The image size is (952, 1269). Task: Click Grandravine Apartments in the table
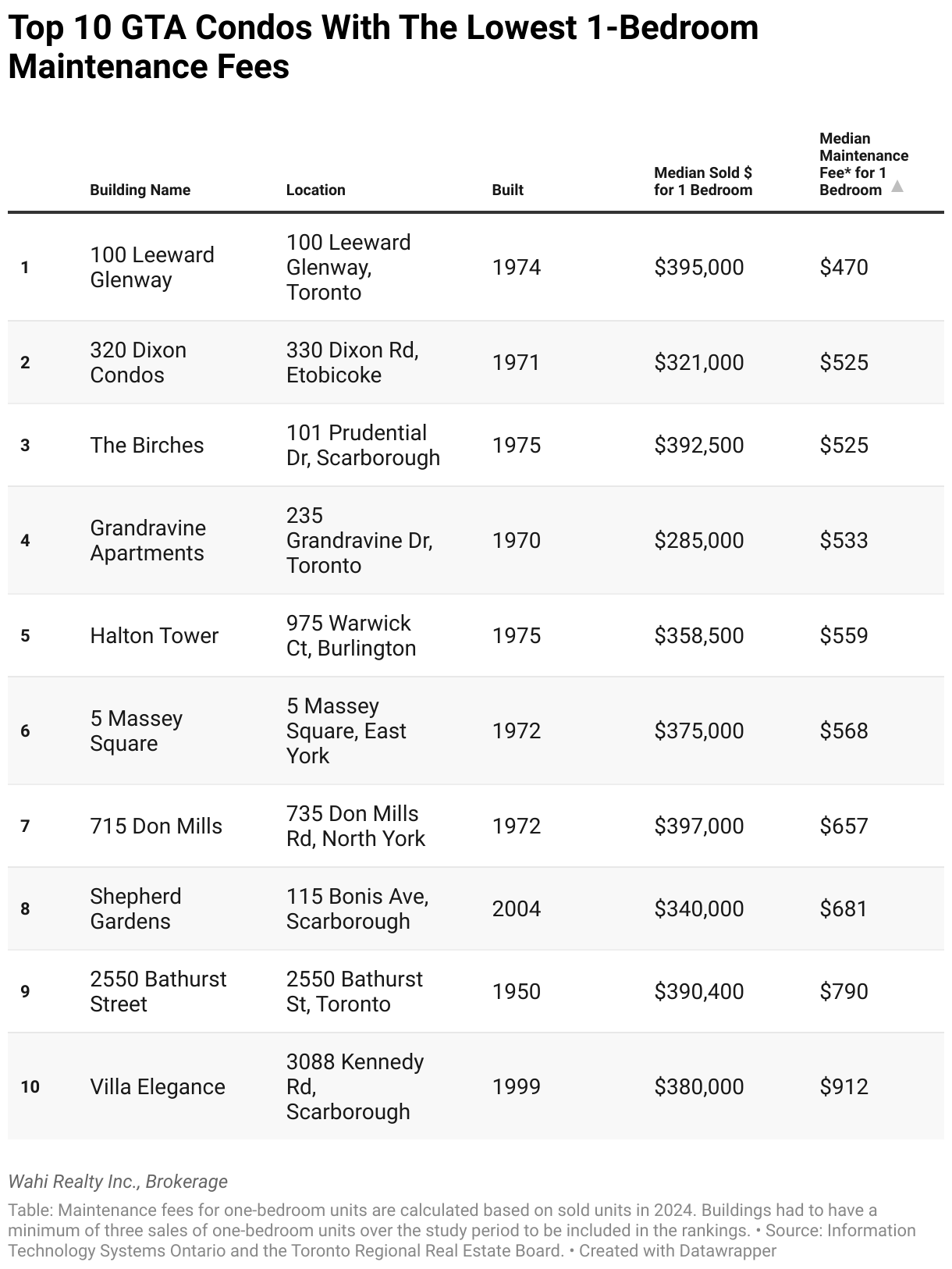coord(148,540)
